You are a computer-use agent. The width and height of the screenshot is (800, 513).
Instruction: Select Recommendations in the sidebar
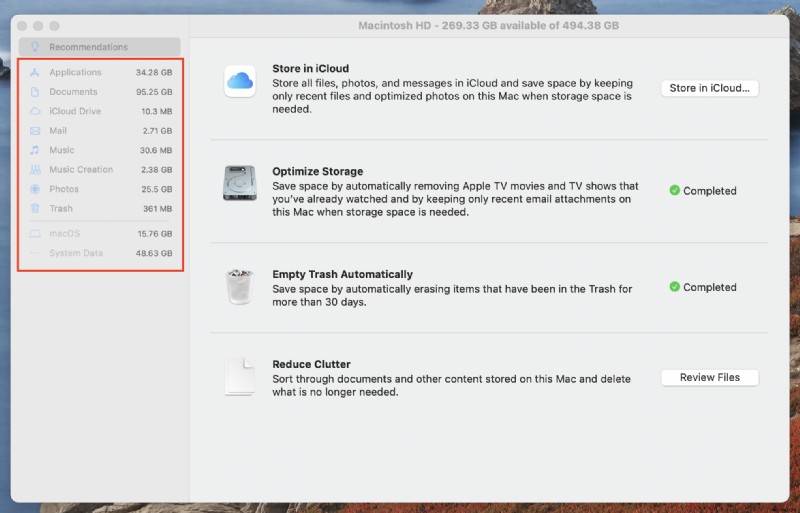point(99,47)
